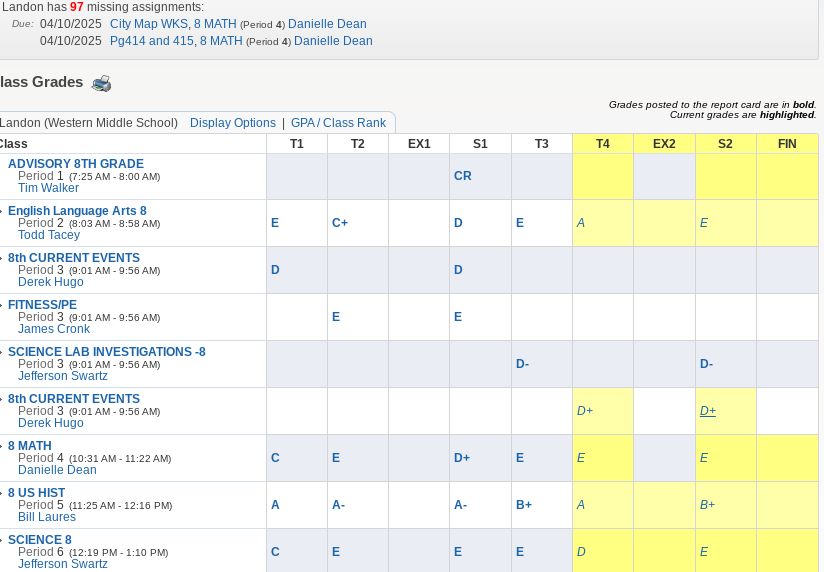
Task: Open the City Map WKS missing assignment
Action: 173,24
